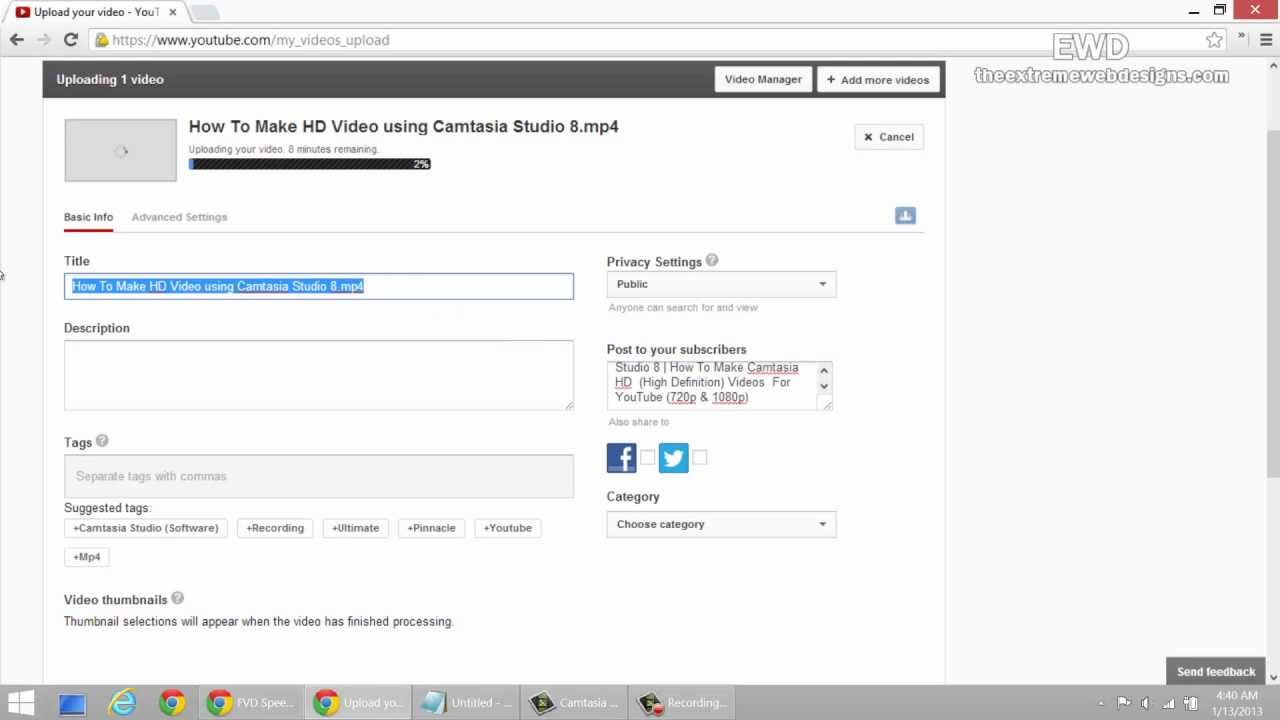Open the Privacy Settings Public dropdown

pos(721,284)
